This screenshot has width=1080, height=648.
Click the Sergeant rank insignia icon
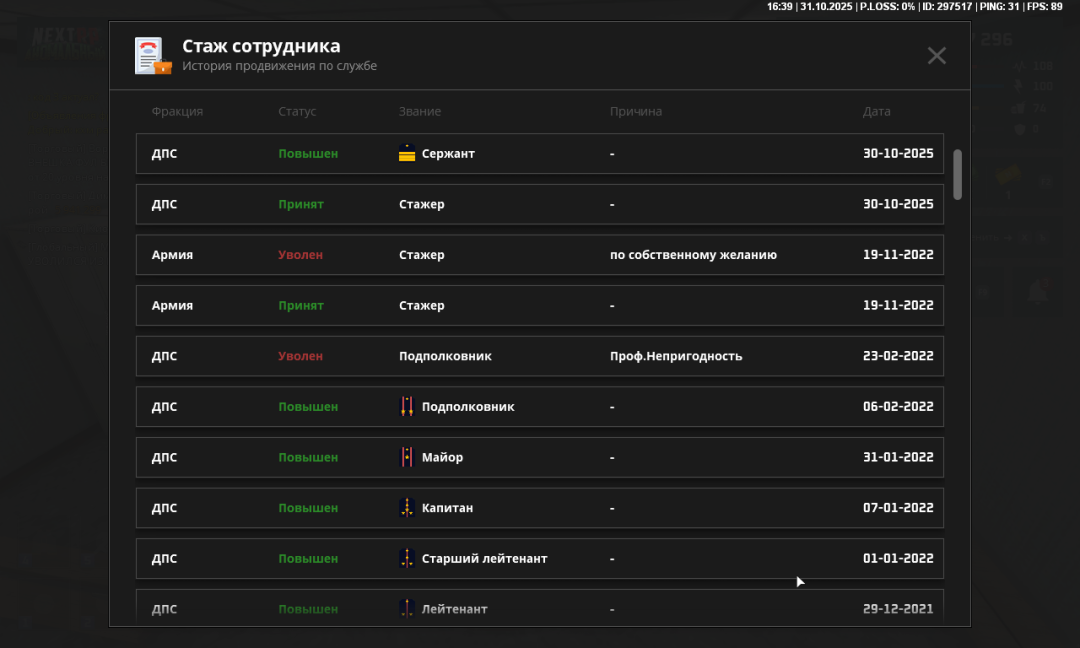[407, 154]
